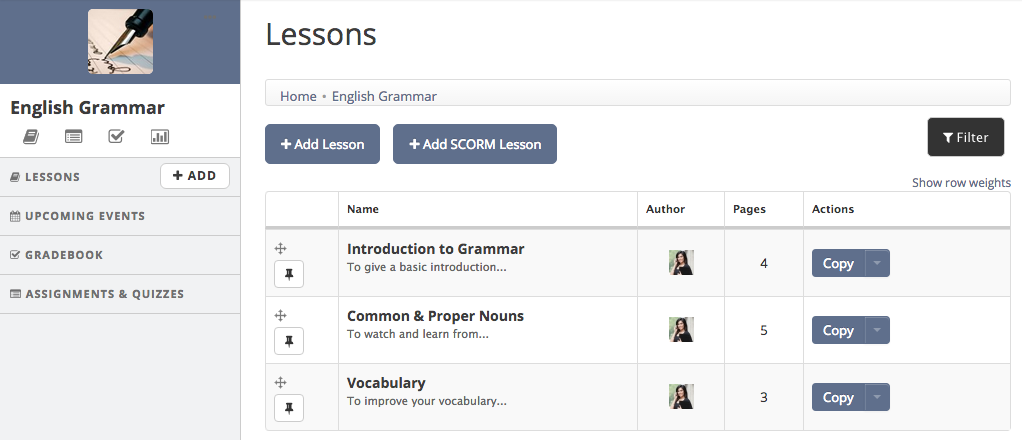Image resolution: width=1022 pixels, height=440 pixels.
Task: Open the checkmark gradebook icon under course title
Action: (116, 136)
